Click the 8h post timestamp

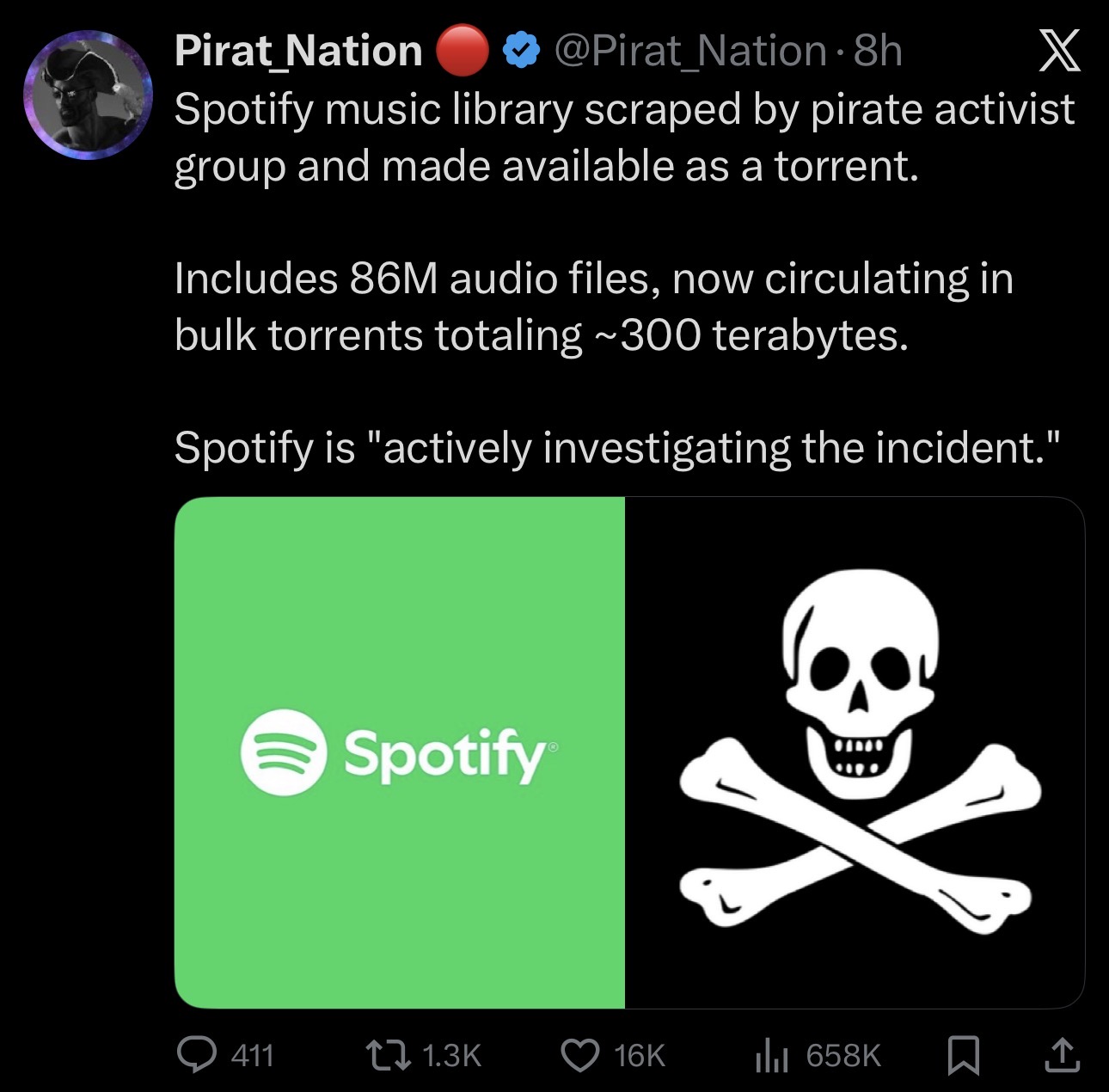tap(878, 51)
